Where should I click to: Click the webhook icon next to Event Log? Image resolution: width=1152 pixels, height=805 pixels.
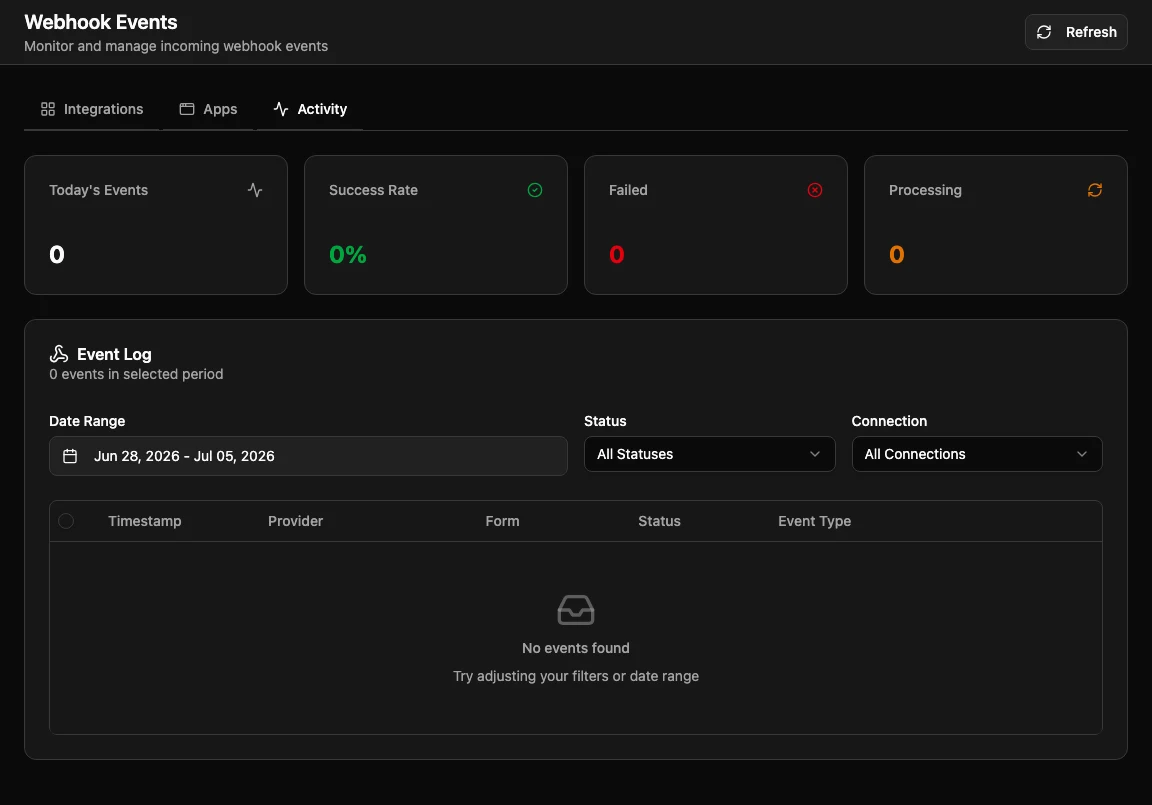(59, 354)
